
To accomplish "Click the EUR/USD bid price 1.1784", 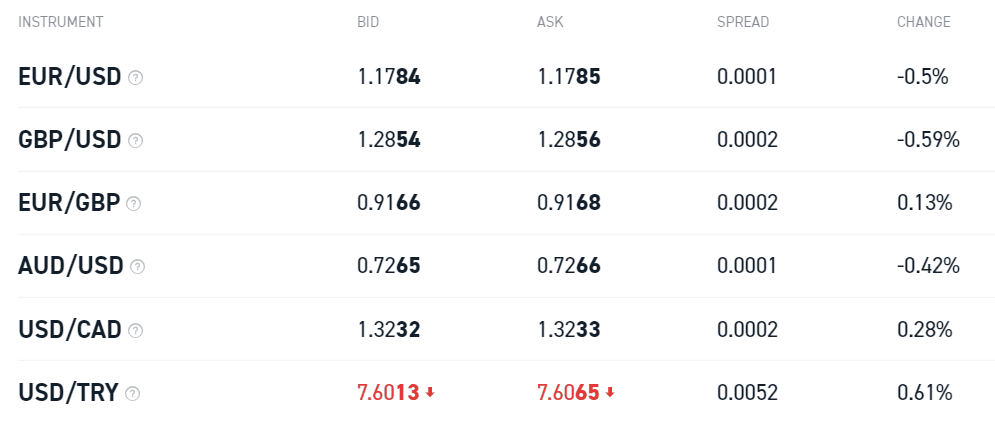I will pyautogui.click(x=388, y=77).
